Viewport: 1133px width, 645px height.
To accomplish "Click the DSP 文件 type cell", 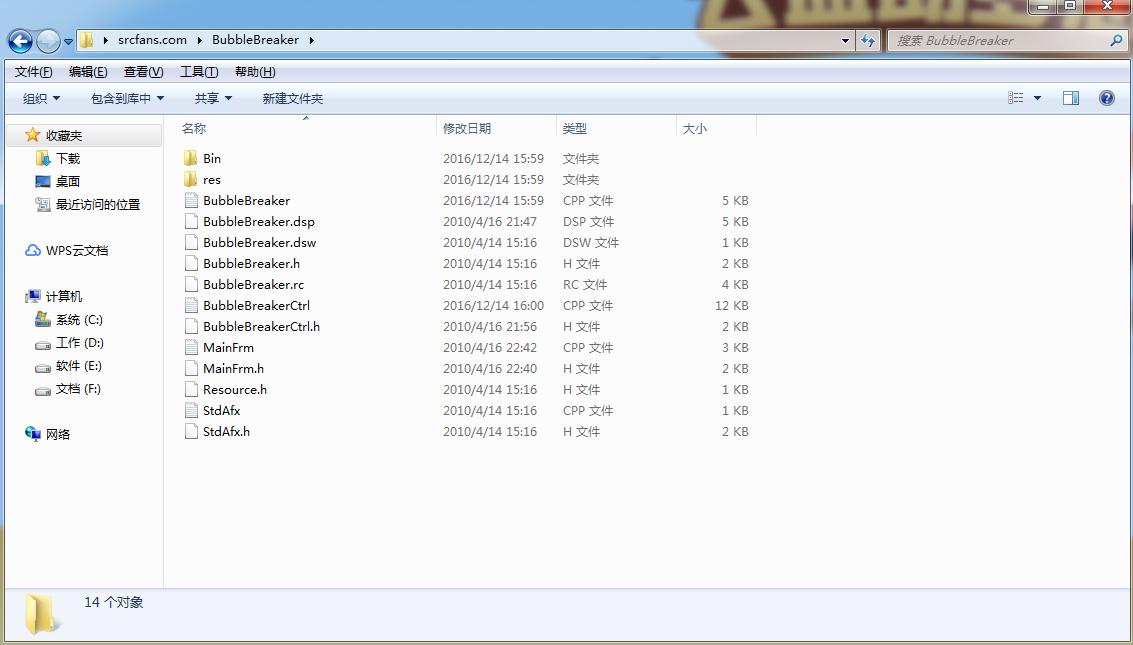I will tap(588, 222).
